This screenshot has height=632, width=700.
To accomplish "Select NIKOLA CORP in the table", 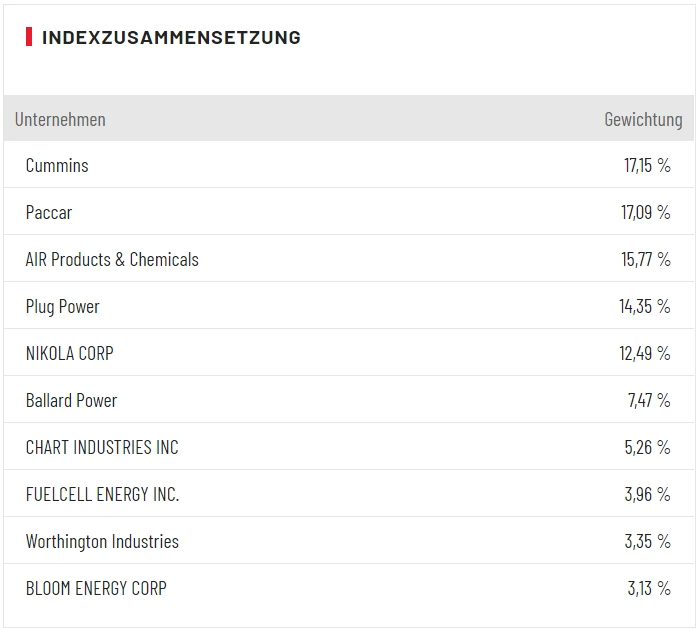I will pyautogui.click(x=70, y=353).
